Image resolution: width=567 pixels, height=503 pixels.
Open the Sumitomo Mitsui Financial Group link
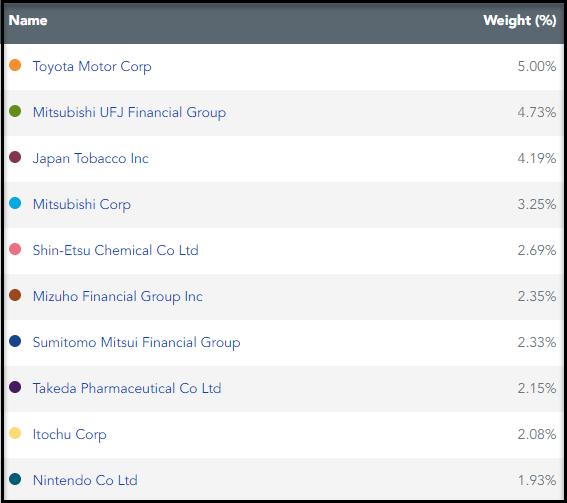[x=136, y=342]
